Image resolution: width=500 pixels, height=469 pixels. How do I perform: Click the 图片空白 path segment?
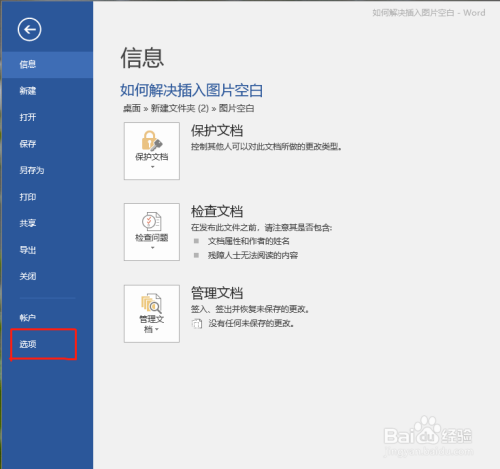coord(236,108)
